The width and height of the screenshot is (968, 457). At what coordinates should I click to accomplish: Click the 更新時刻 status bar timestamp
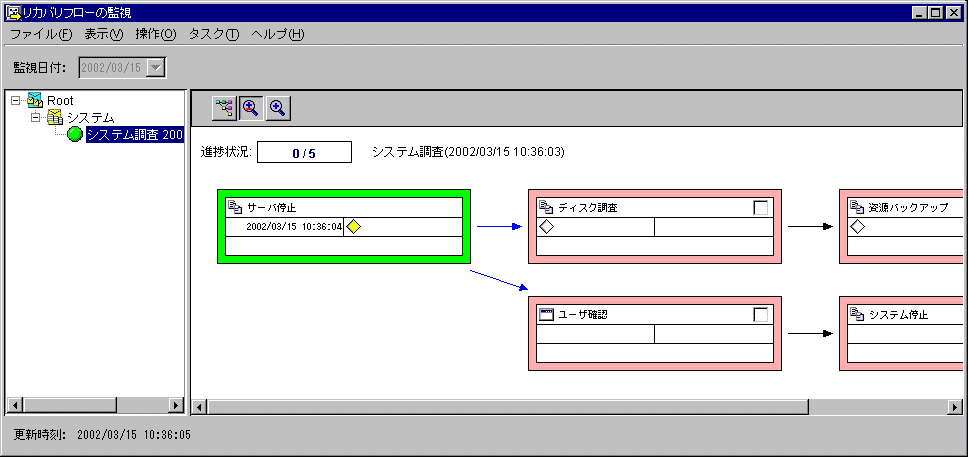pos(134,435)
